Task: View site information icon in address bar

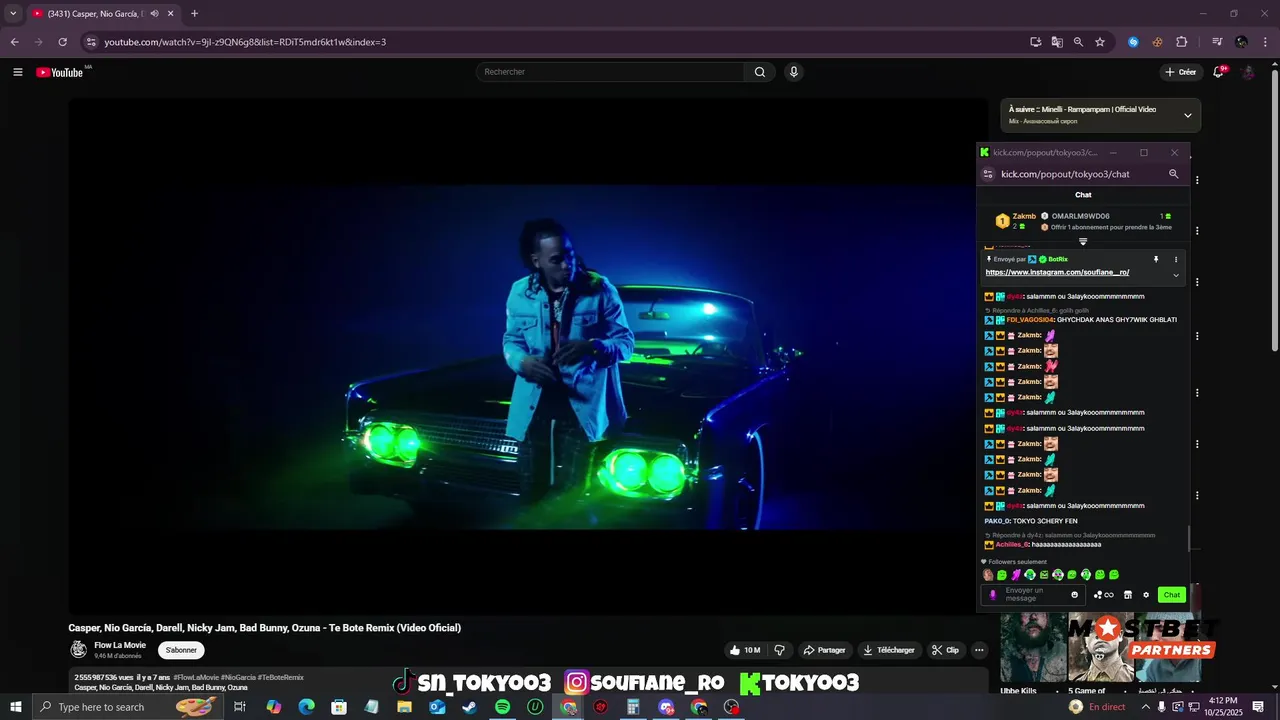Action: click(x=91, y=42)
